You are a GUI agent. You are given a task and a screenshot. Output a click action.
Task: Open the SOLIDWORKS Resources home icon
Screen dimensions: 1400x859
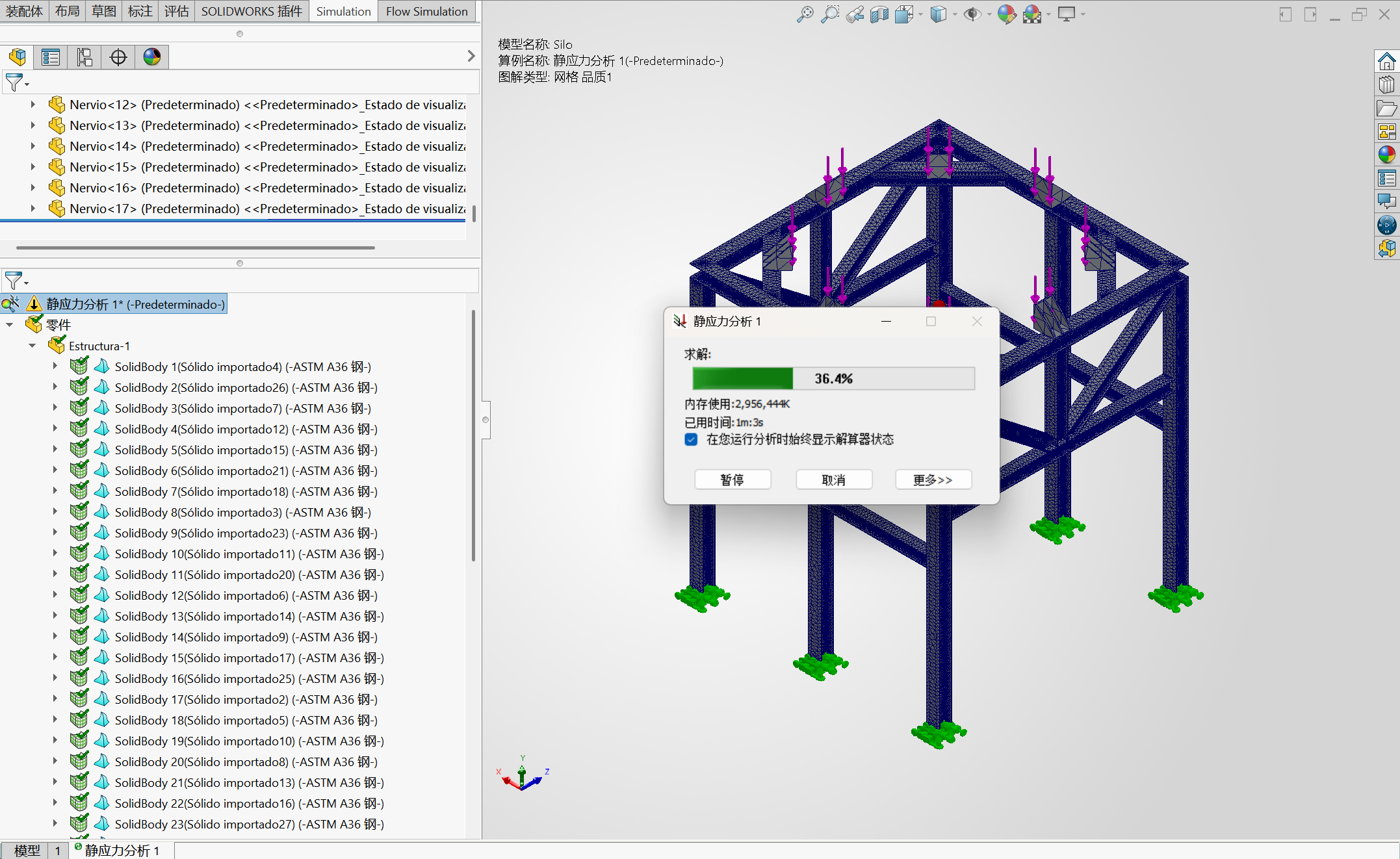(x=1387, y=62)
